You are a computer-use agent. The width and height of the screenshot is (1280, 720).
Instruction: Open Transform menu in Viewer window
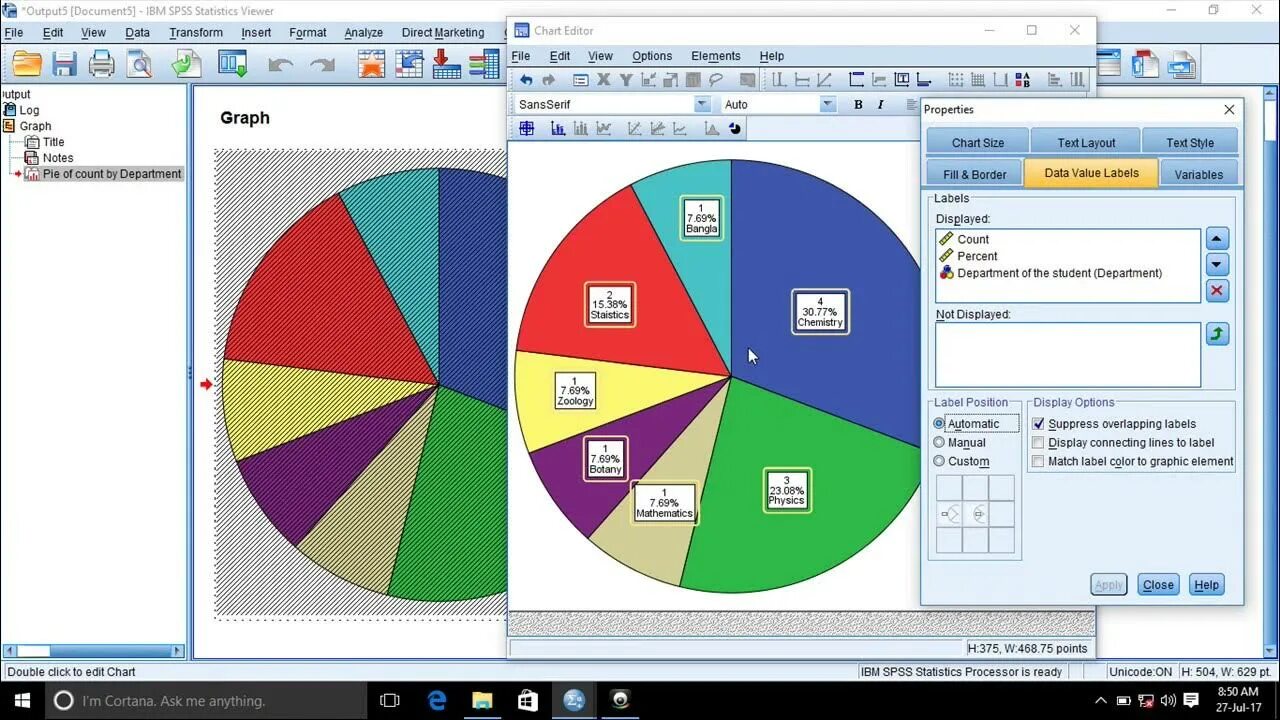(x=196, y=32)
